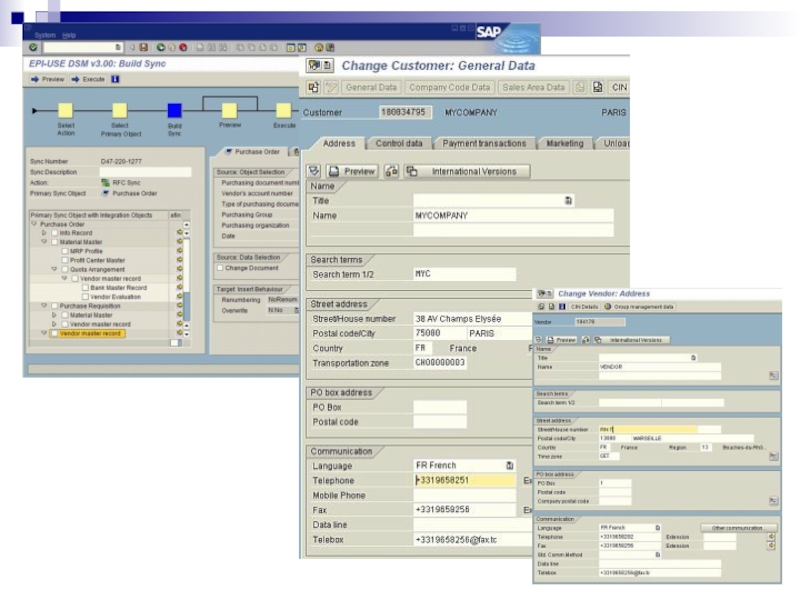The image size is (800, 600).
Task: Click yellow arrow icon in MRP Profile row
Action: click(179, 251)
